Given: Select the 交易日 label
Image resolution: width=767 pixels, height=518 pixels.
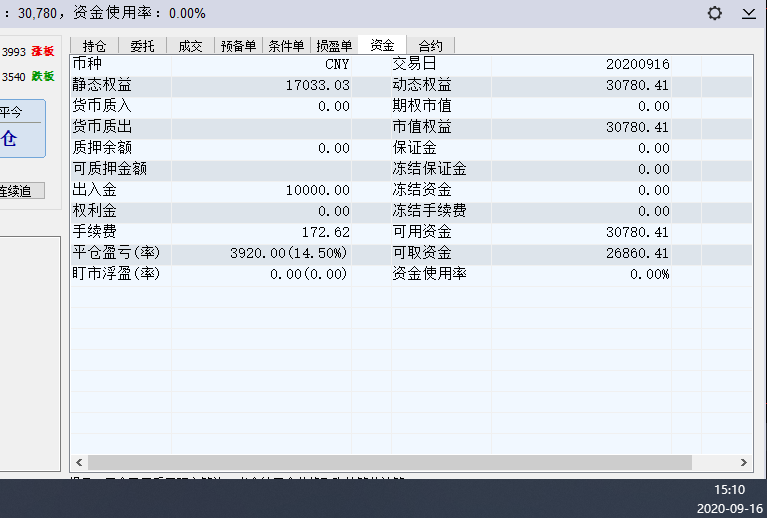Looking at the screenshot, I should click(414, 64).
